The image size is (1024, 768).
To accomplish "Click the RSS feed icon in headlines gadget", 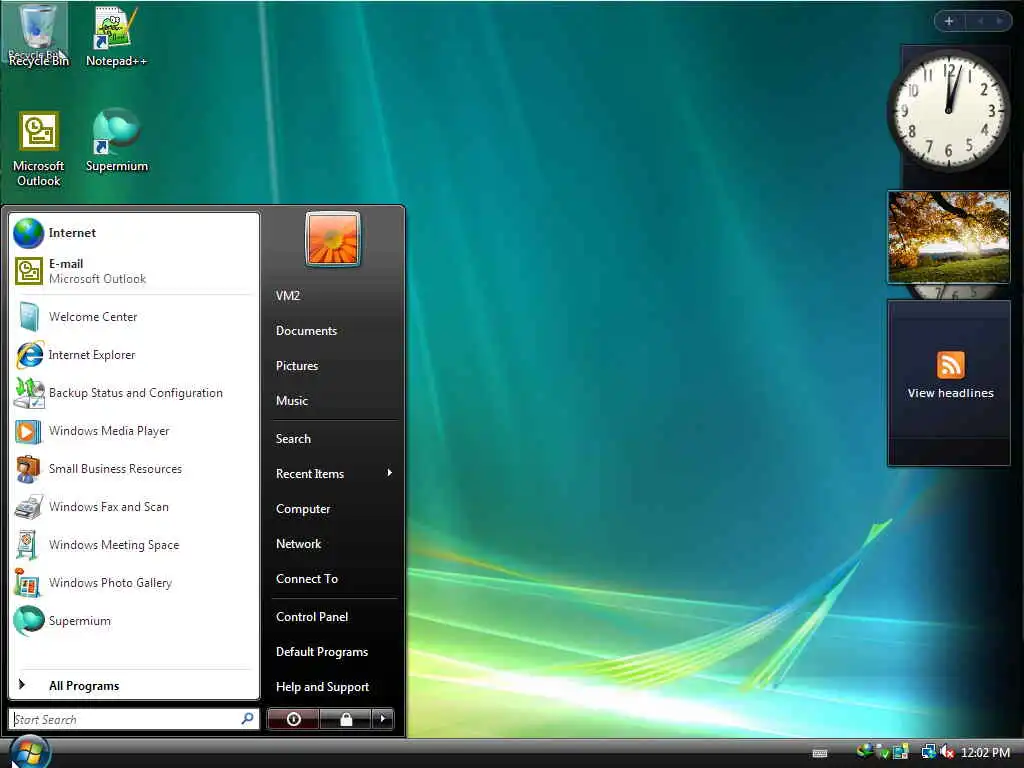I will tap(950, 364).
